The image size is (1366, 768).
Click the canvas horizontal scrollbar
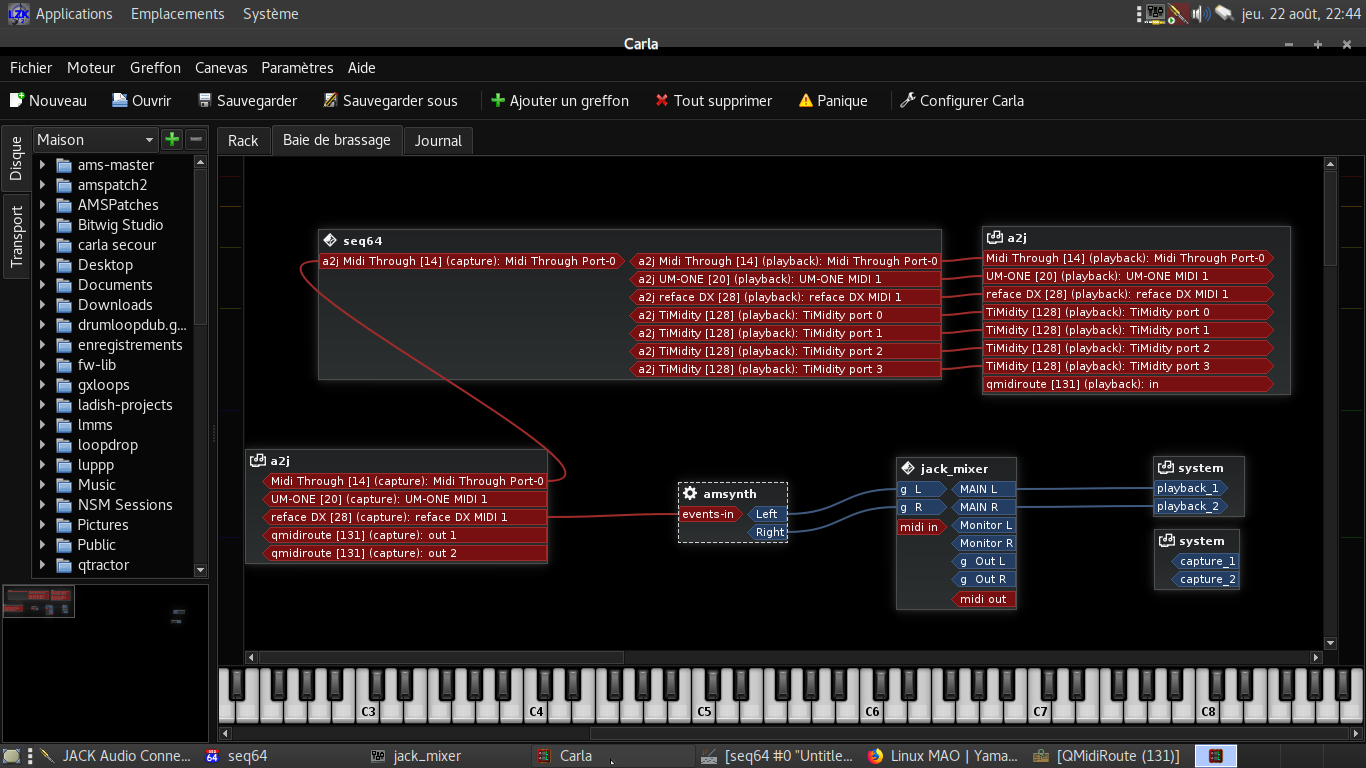click(440, 657)
